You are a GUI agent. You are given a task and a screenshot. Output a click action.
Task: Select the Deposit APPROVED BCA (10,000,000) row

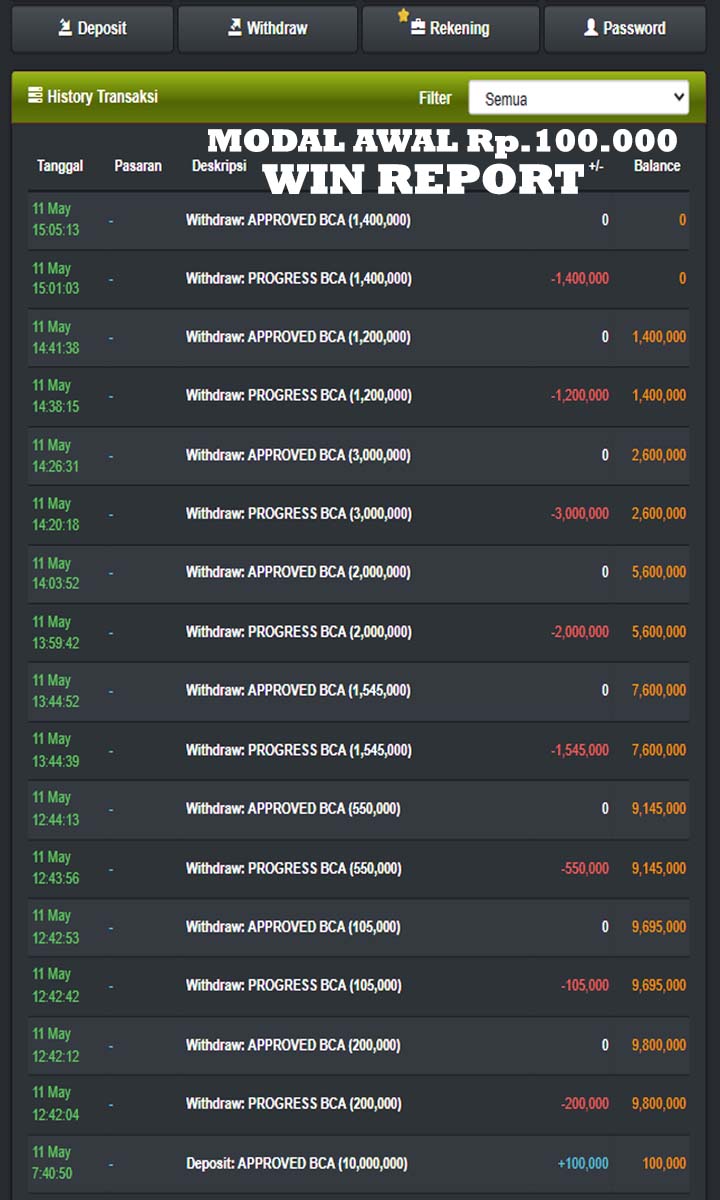[x=297, y=1163]
